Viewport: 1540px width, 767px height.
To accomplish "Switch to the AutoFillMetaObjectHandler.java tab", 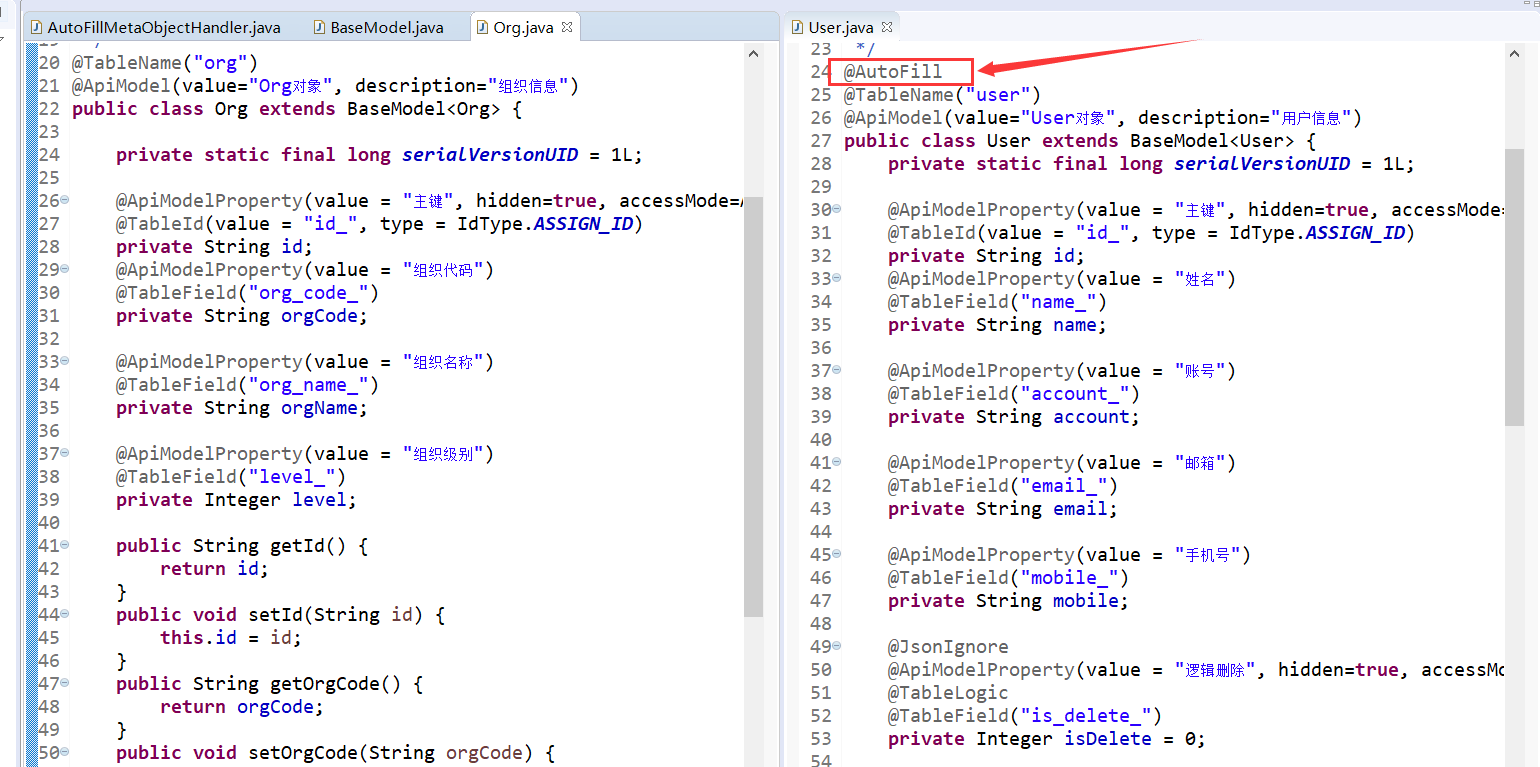I will point(164,27).
